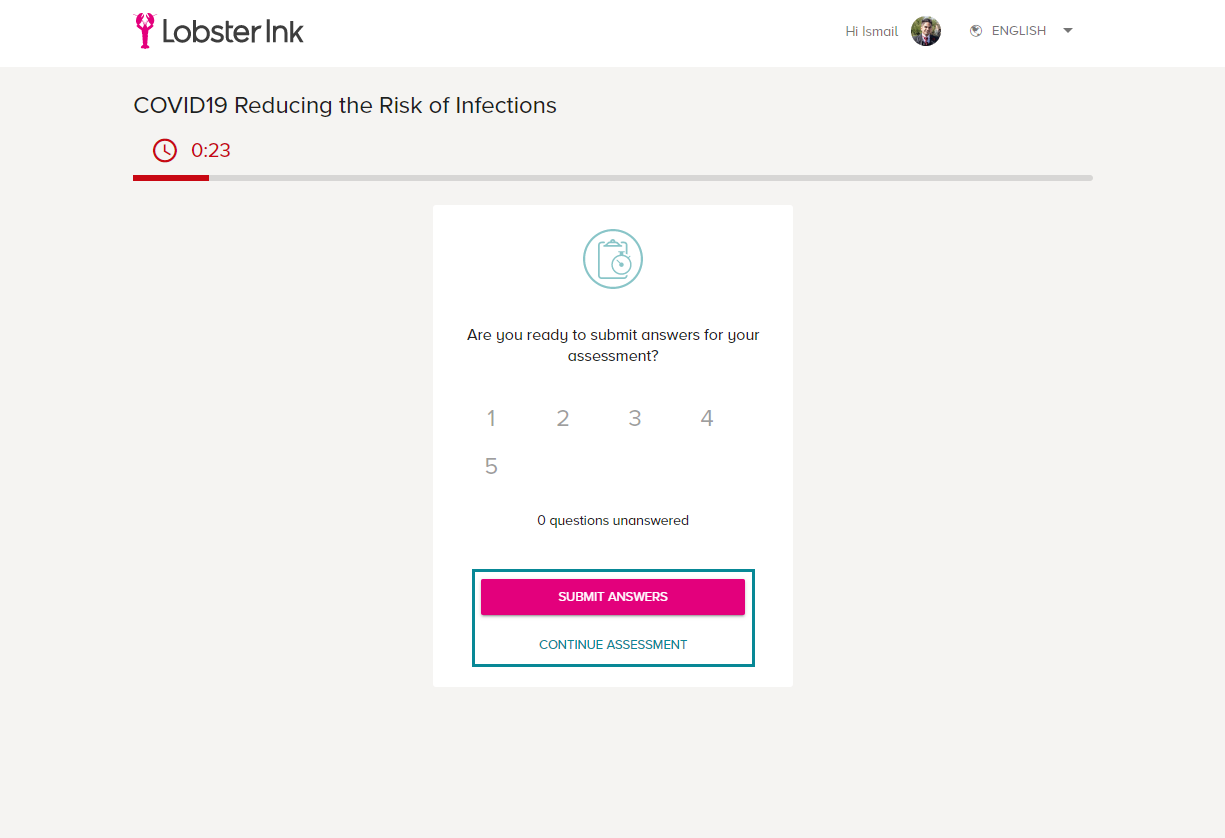The width and height of the screenshot is (1225, 838).
Task: Click the 0:23 countdown timer text
Action: pyautogui.click(x=211, y=151)
